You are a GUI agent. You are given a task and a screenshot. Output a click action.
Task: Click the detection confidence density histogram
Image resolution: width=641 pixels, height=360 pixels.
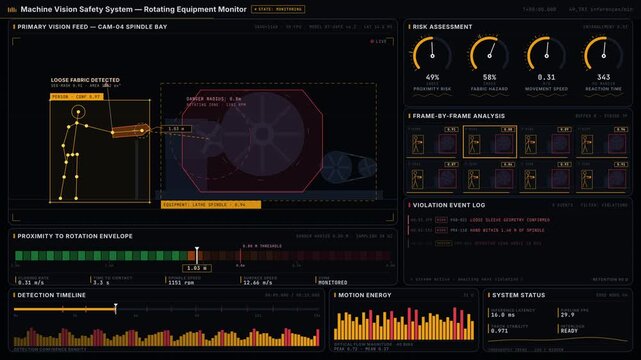(x=166, y=337)
